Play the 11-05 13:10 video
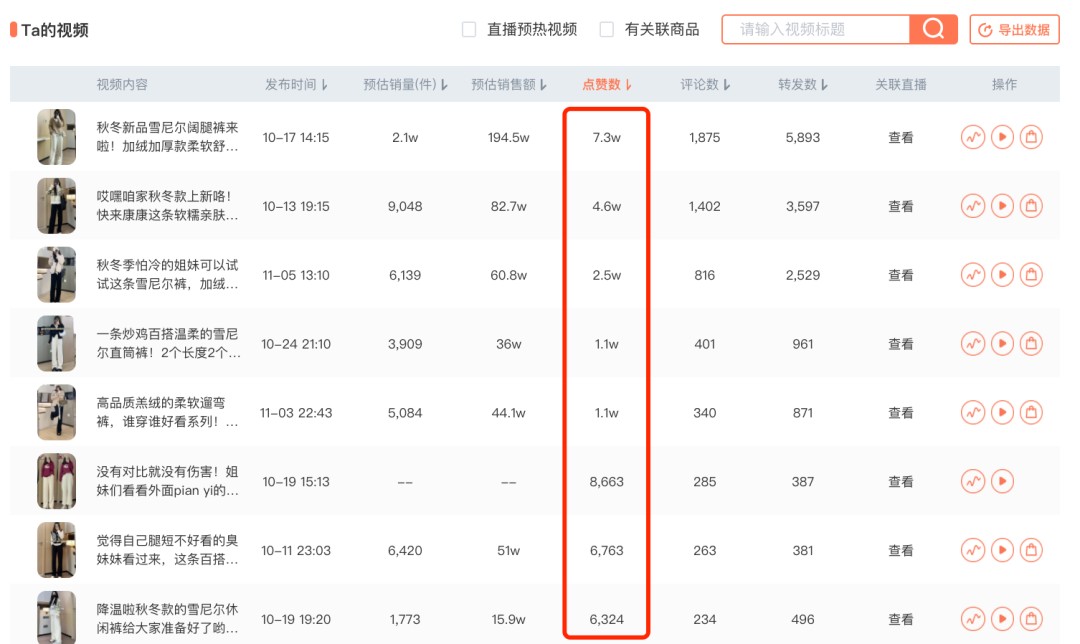The width and height of the screenshot is (1080, 644). point(1002,275)
